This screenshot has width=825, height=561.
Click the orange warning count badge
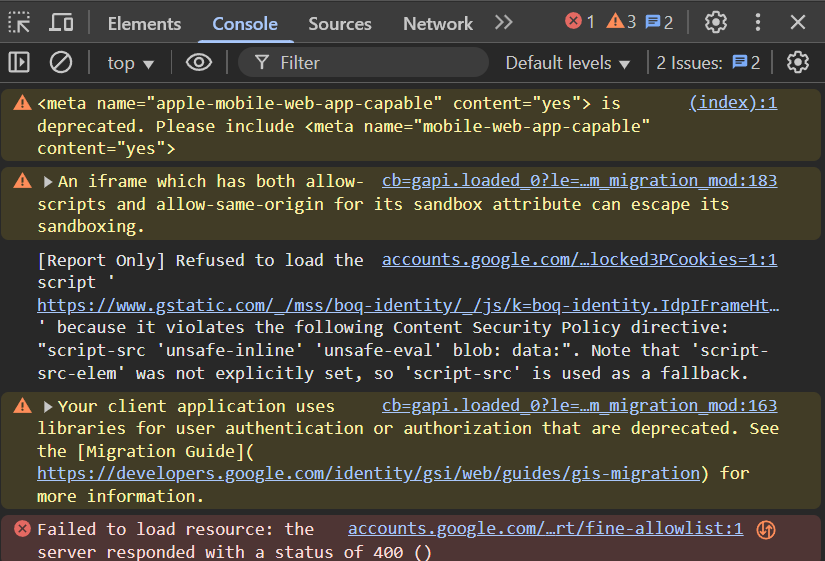620,22
